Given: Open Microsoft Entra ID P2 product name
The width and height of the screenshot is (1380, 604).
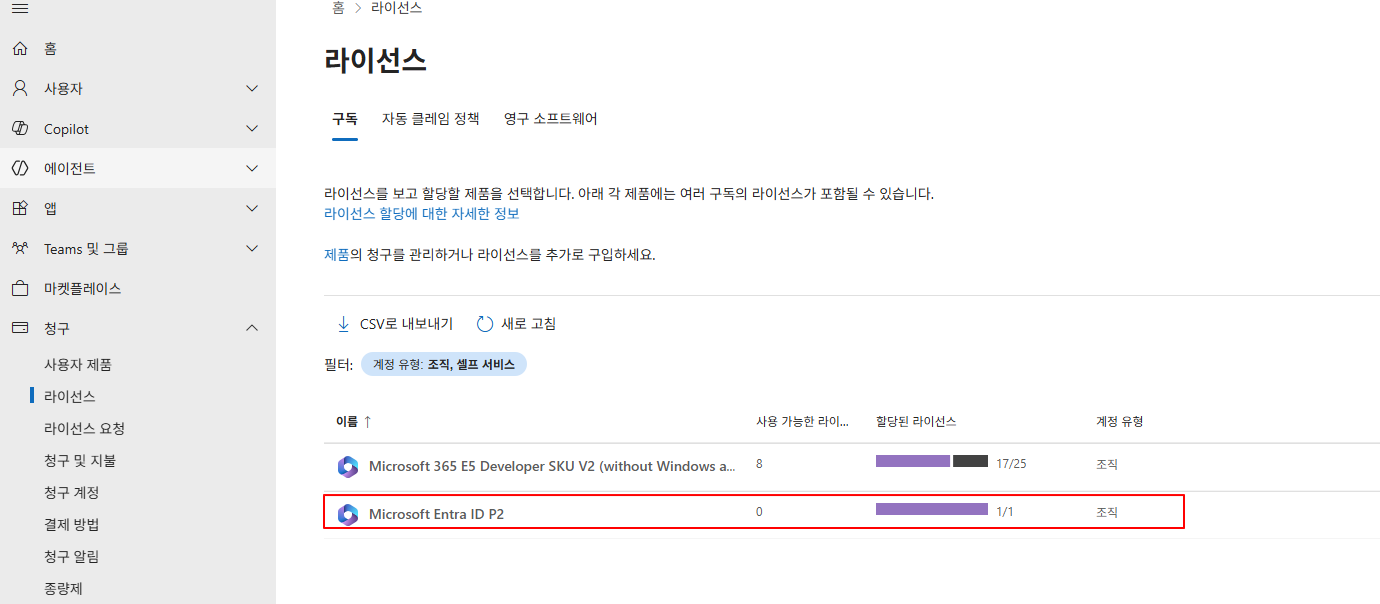Looking at the screenshot, I should (437, 515).
